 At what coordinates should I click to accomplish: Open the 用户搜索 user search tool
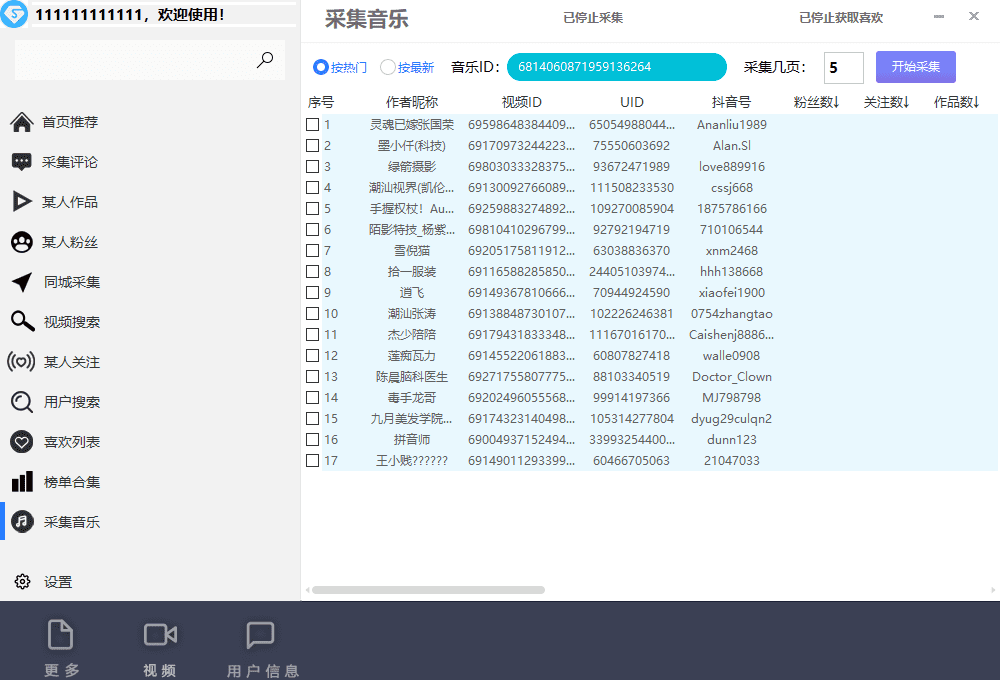tap(61, 401)
